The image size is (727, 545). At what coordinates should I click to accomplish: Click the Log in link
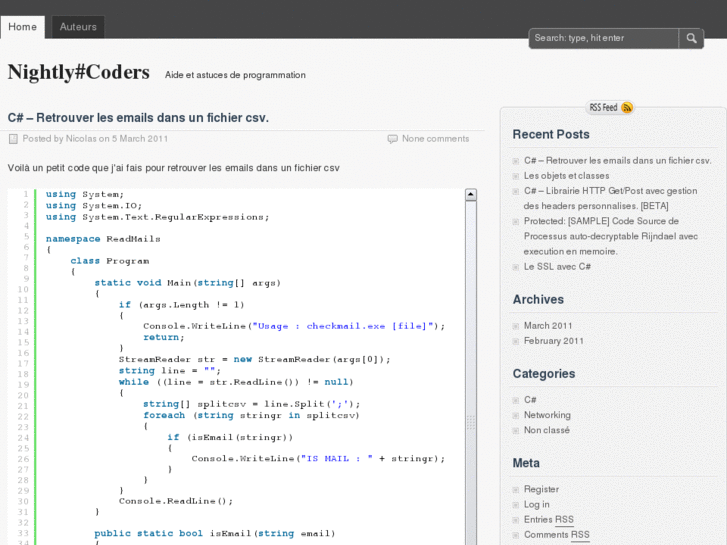(536, 505)
